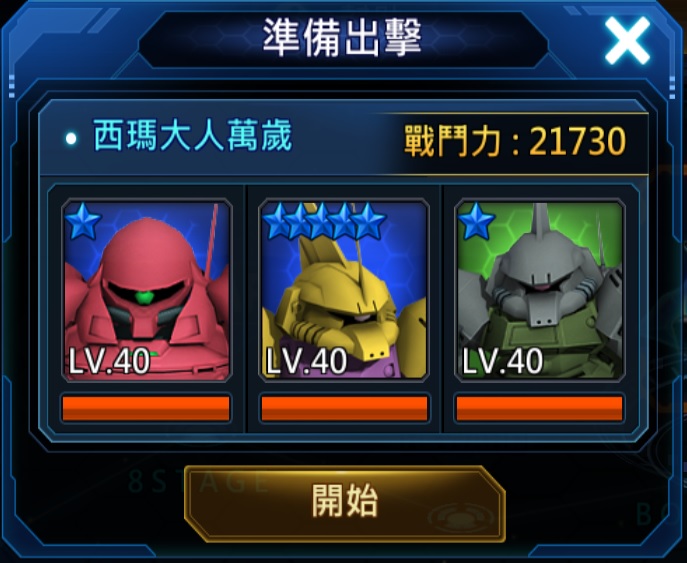Select the yellow mech unit portrait
Screen dimensions: 687x563
tap(344, 290)
